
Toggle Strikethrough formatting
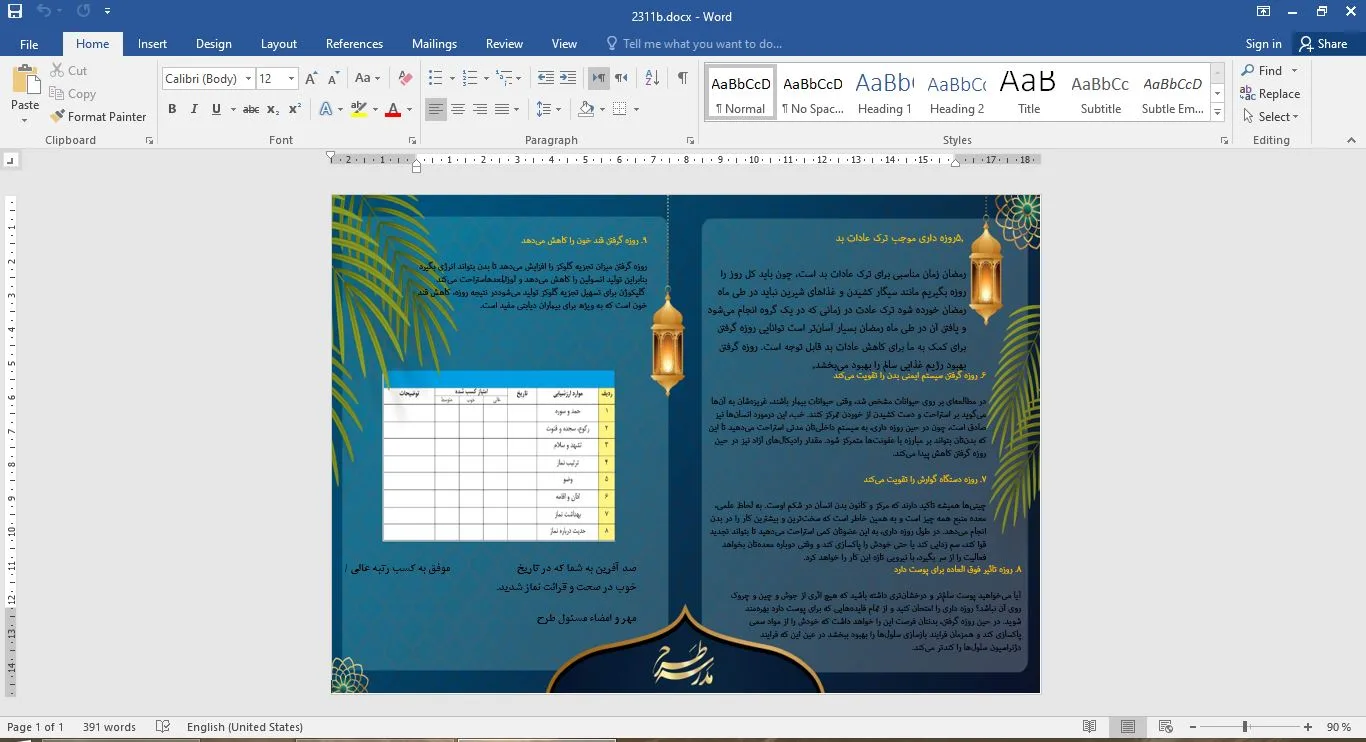point(250,109)
